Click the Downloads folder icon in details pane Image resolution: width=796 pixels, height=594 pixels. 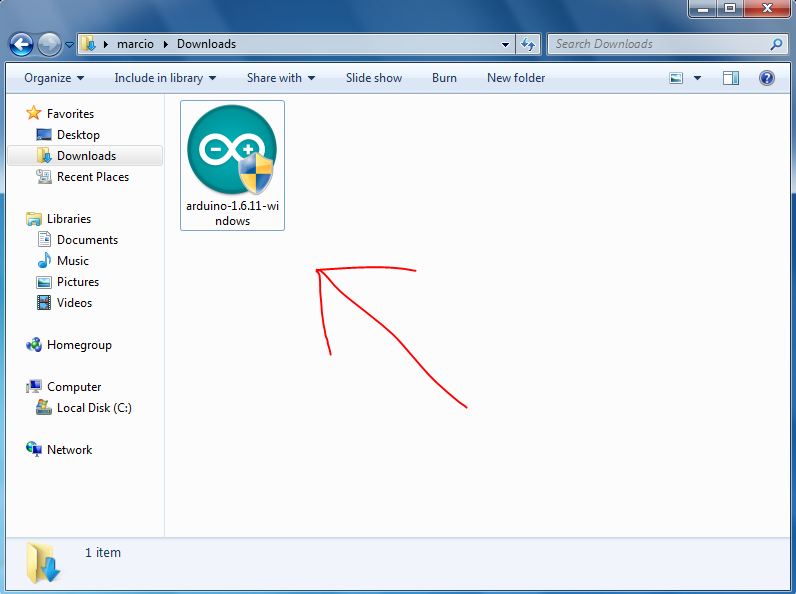[x=43, y=563]
